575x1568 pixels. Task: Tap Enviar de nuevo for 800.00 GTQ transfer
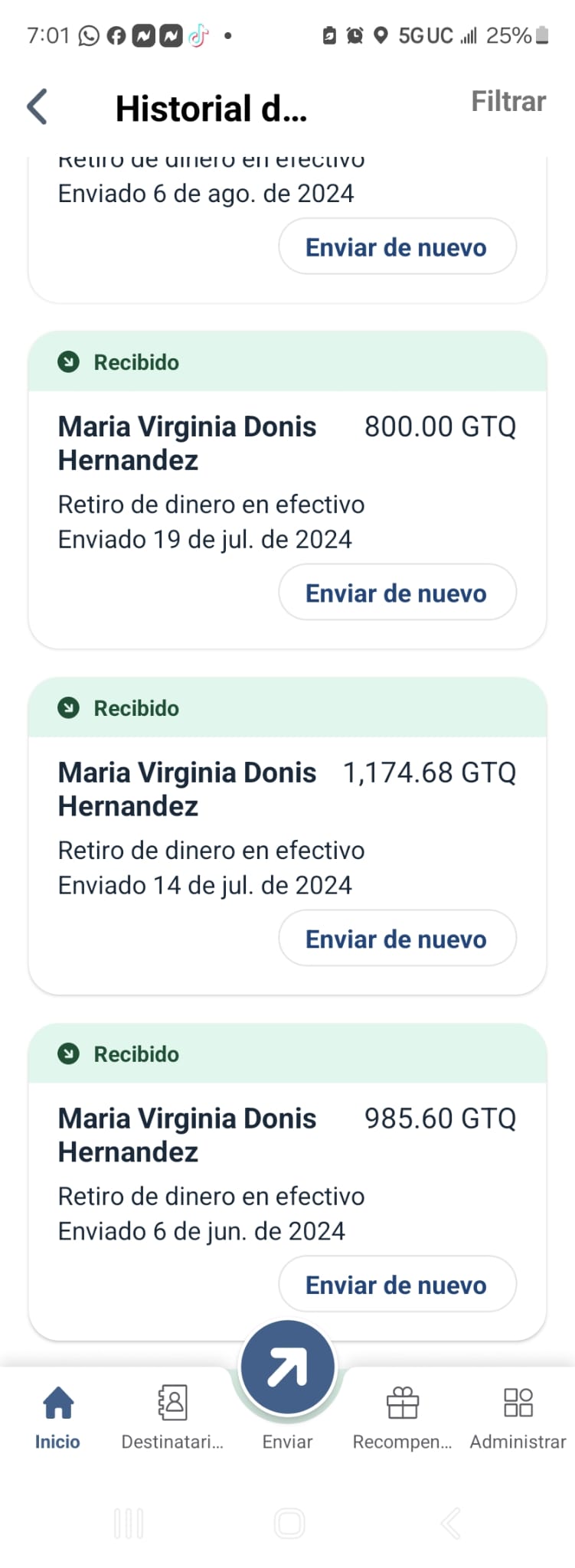[397, 593]
